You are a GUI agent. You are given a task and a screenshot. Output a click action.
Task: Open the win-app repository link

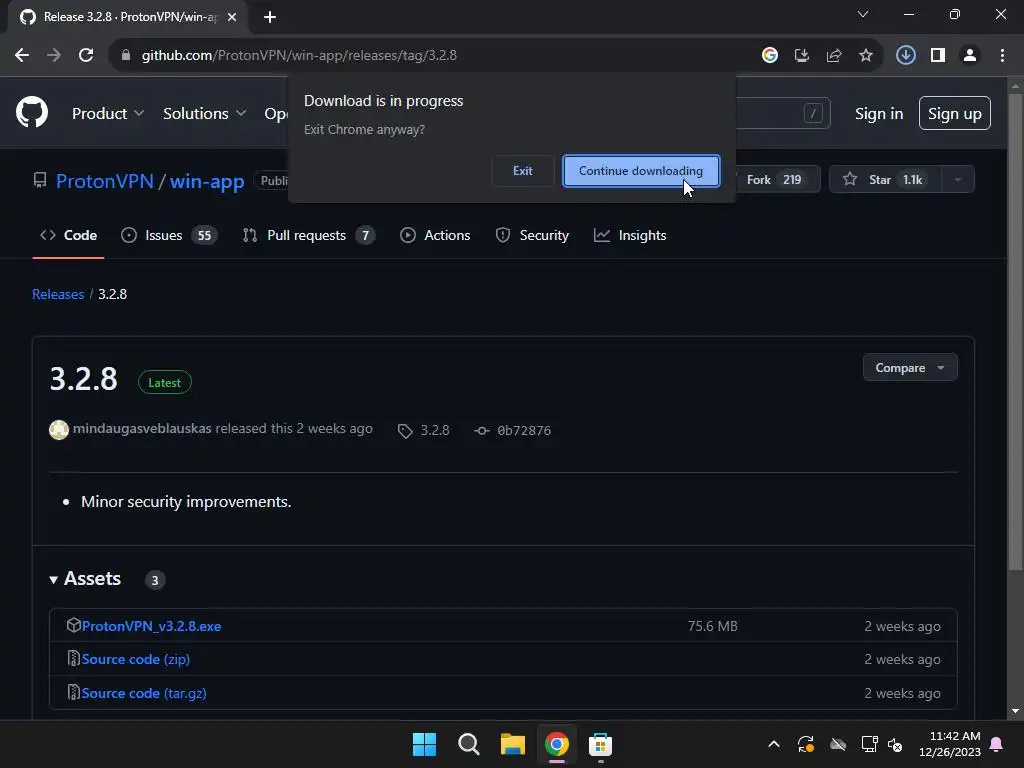point(207,181)
